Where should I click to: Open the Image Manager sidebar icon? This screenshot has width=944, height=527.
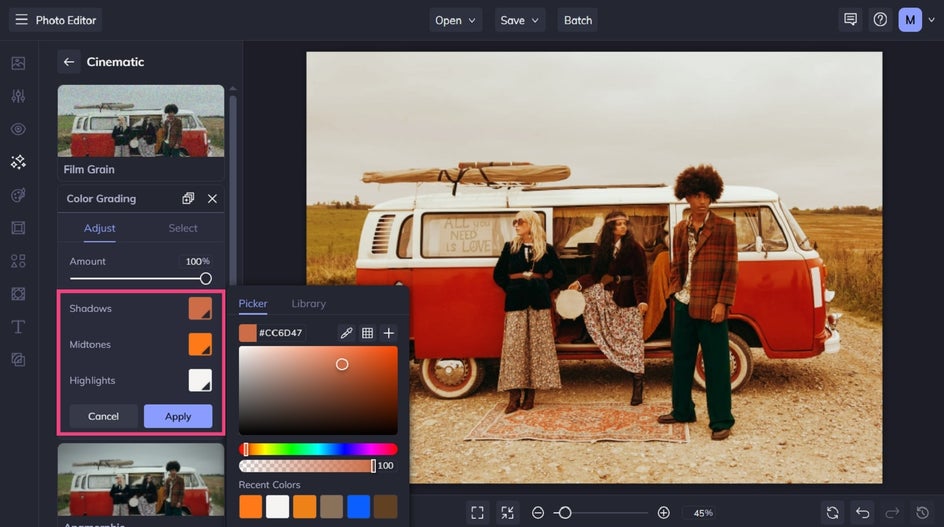pyautogui.click(x=18, y=63)
